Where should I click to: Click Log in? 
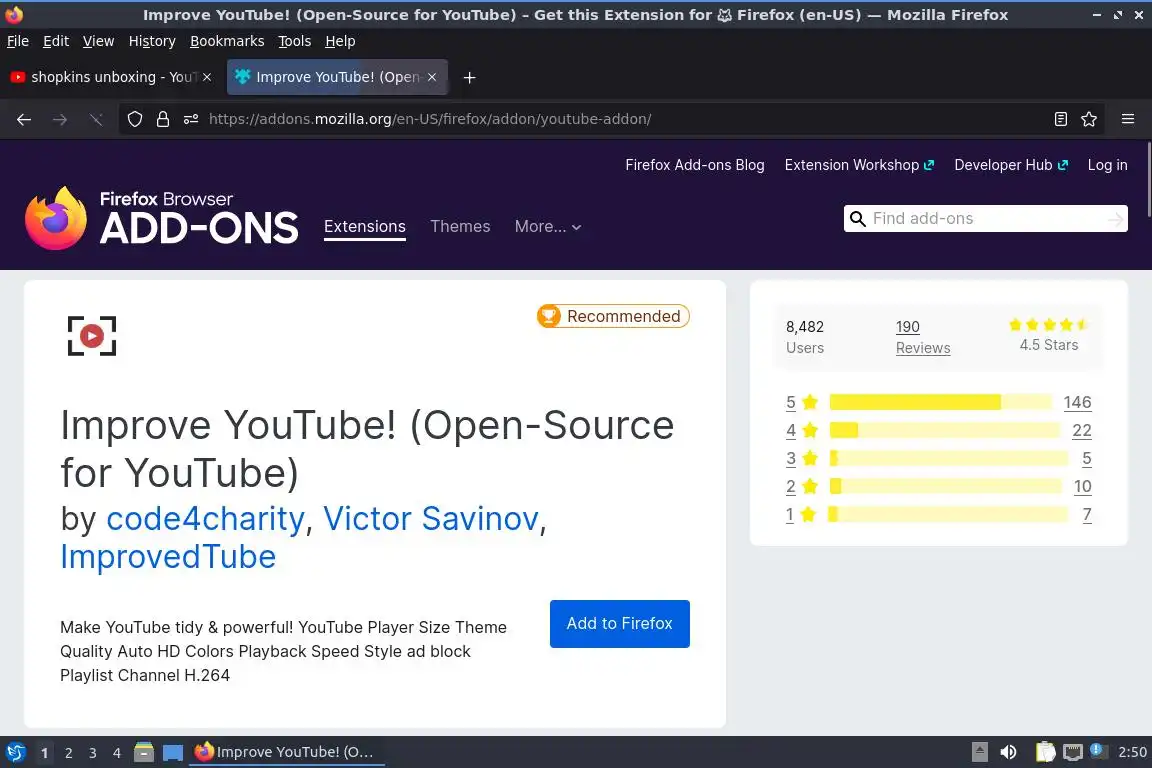[1107, 165]
